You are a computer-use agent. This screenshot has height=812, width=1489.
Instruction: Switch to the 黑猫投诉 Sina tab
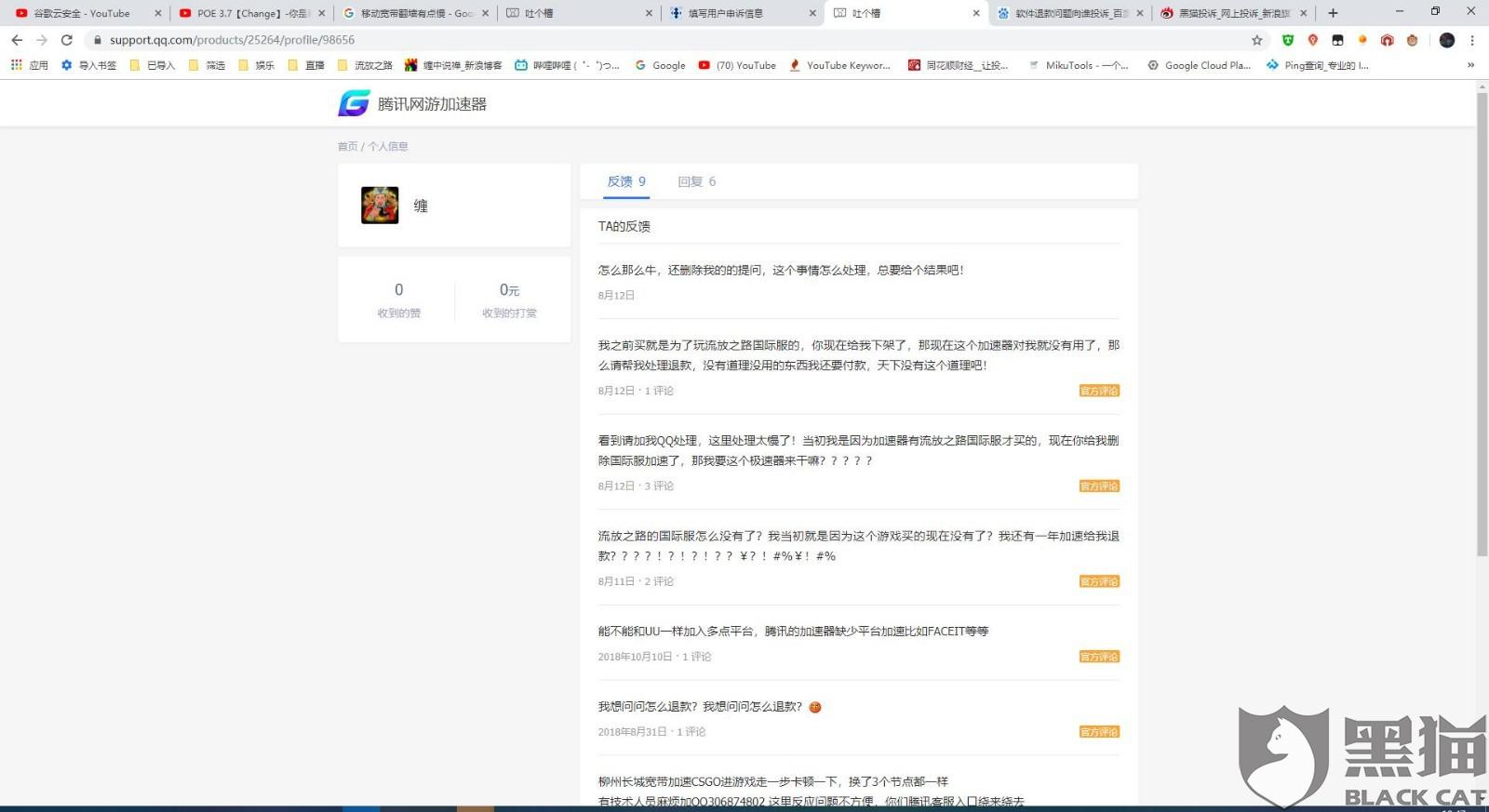click(x=1234, y=13)
